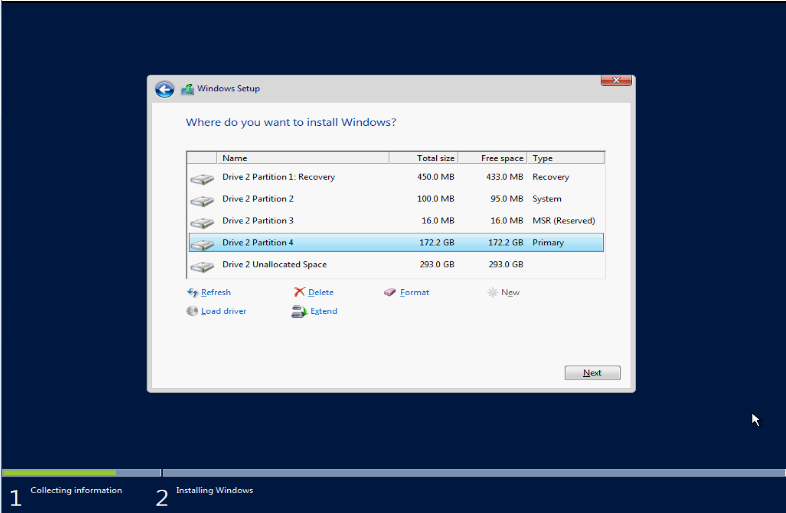The image size is (786, 513).
Task: Click the Collecting information progress bar
Action: (81, 472)
